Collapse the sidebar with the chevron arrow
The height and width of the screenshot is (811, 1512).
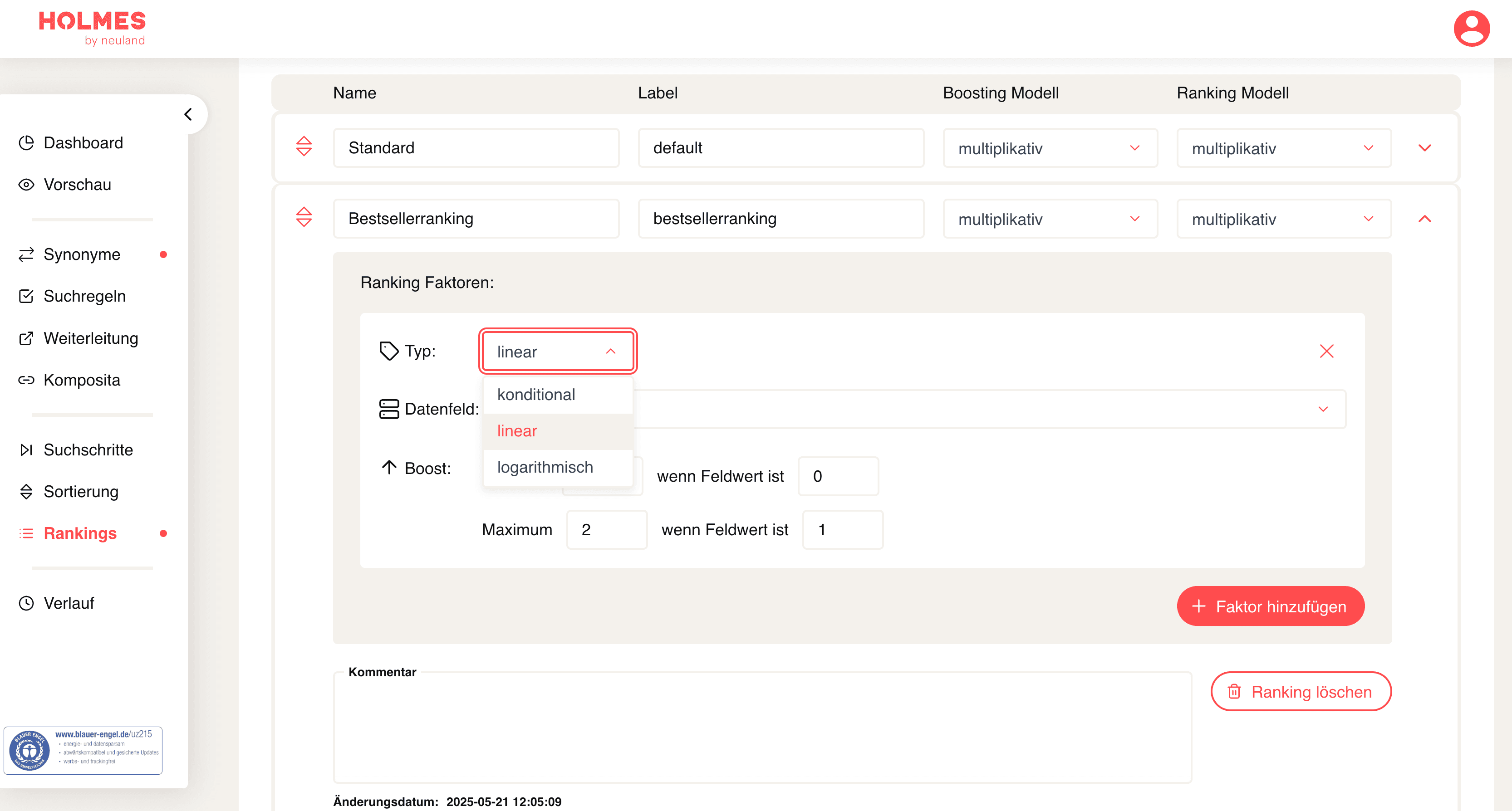click(x=188, y=114)
